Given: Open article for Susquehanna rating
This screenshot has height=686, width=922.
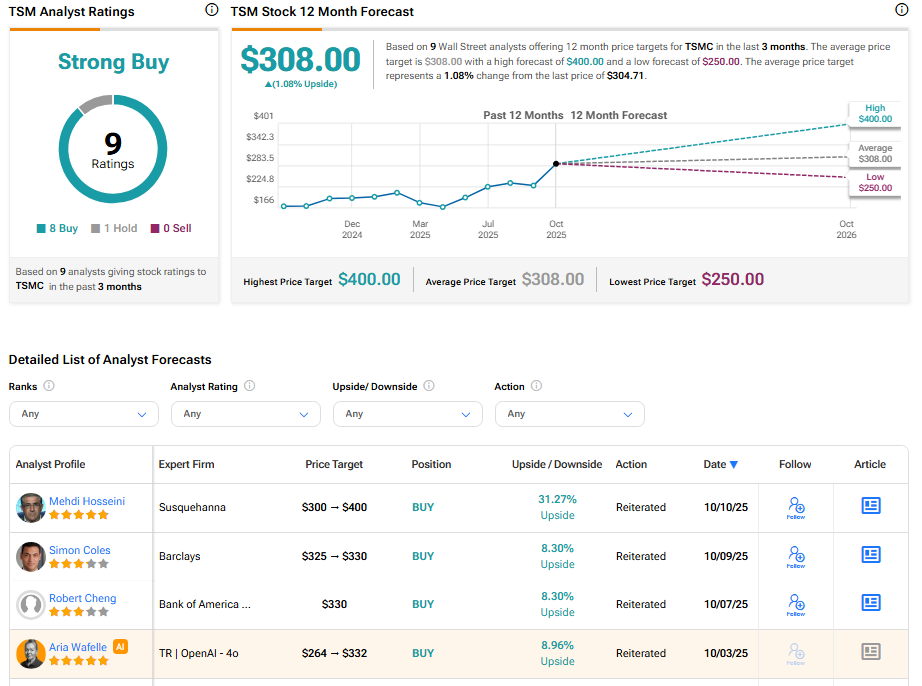Looking at the screenshot, I should click(x=871, y=506).
